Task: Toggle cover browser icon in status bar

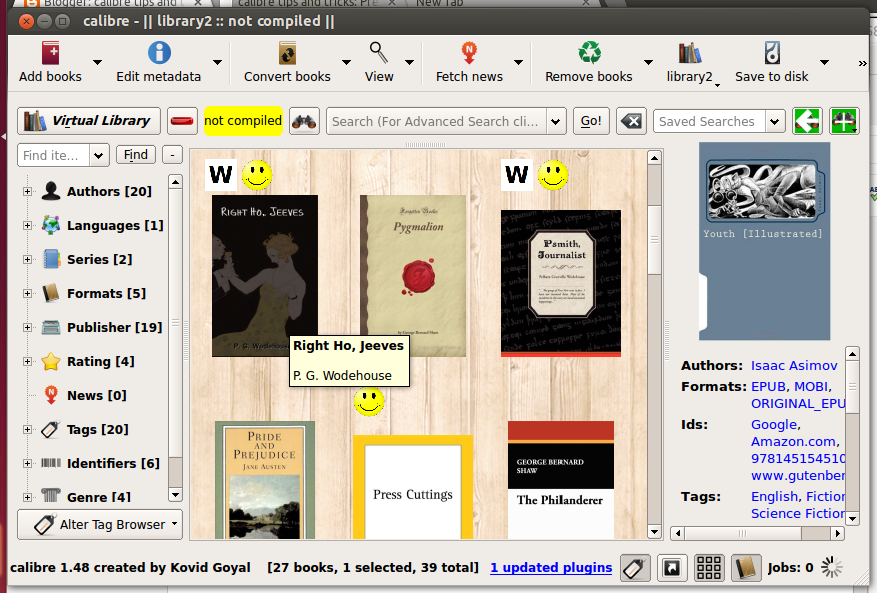Action: click(x=672, y=568)
